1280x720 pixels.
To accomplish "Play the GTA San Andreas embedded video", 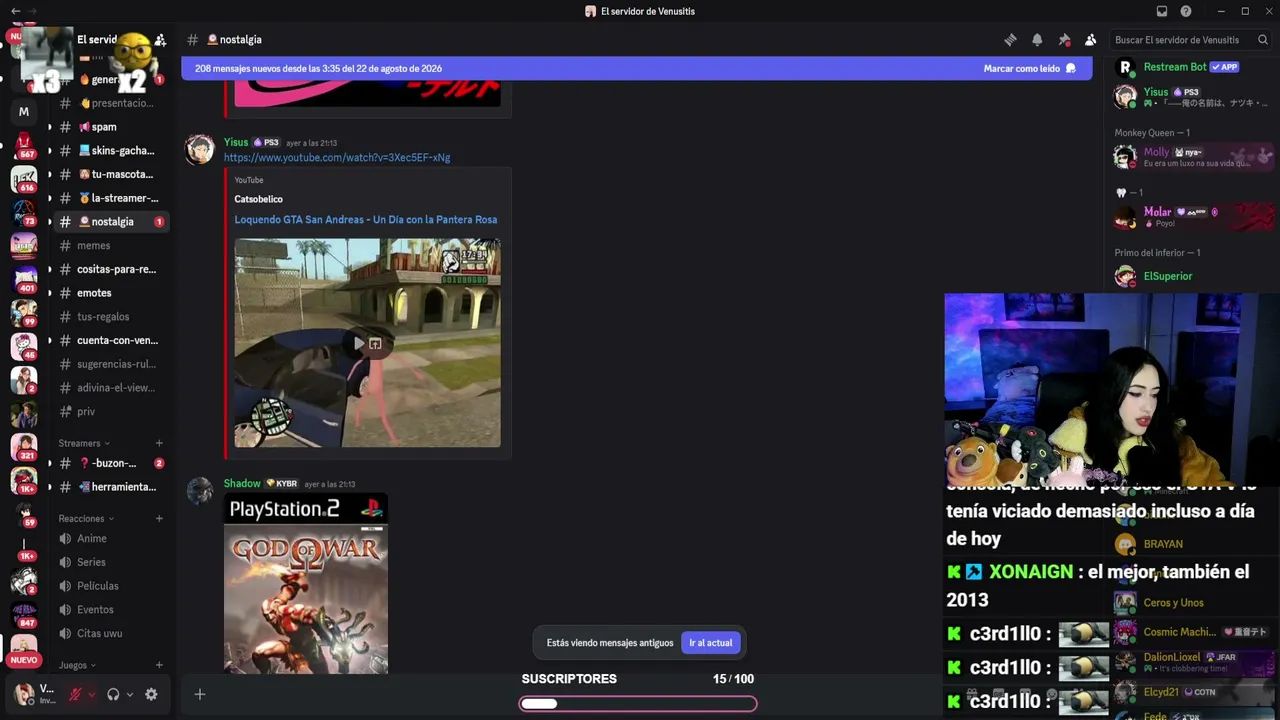I will (x=359, y=344).
